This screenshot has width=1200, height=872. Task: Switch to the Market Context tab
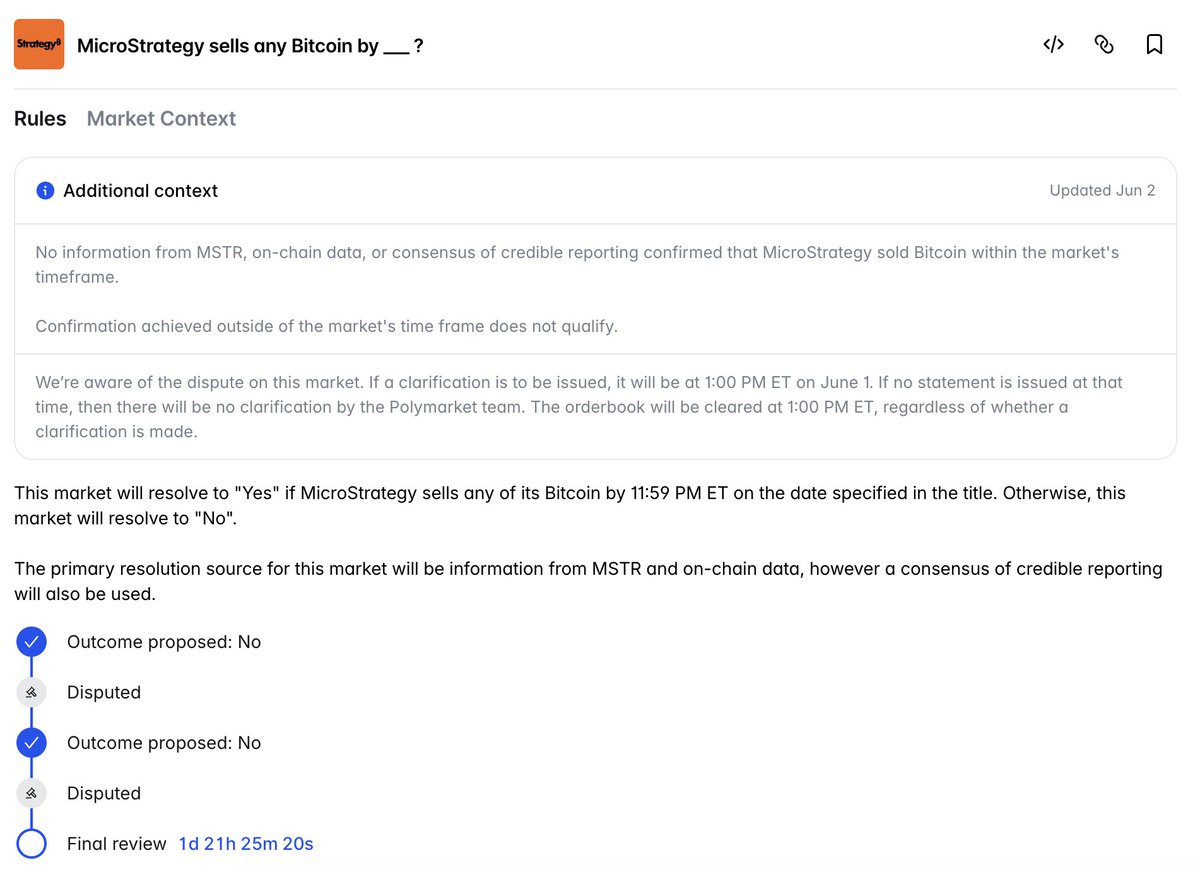(x=161, y=118)
